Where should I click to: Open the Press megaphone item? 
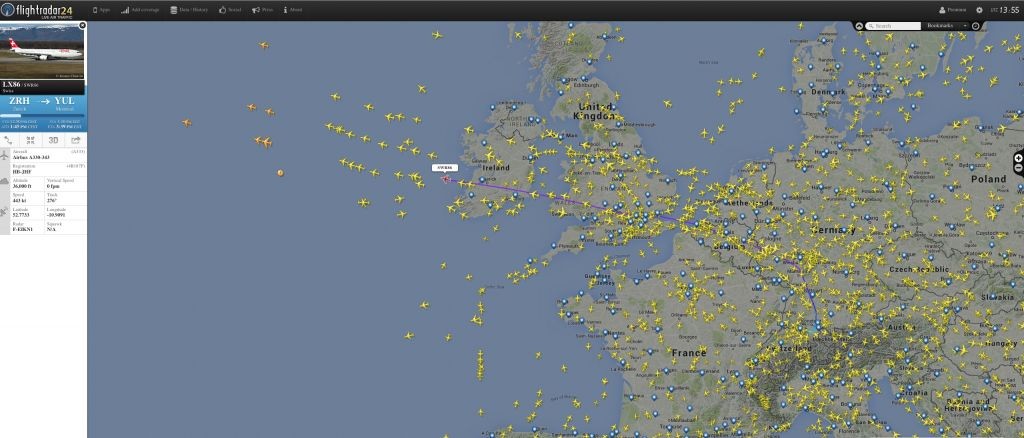tap(263, 10)
